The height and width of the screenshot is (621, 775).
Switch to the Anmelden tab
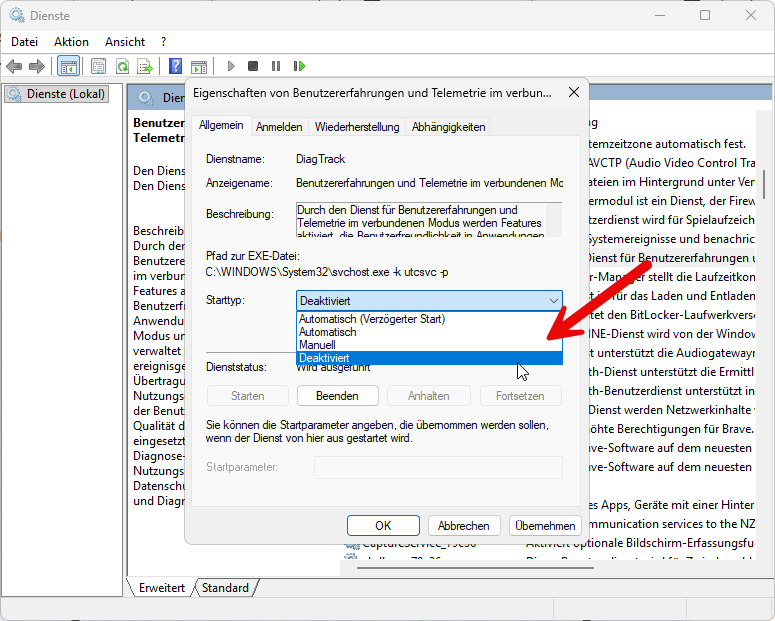[x=279, y=127]
